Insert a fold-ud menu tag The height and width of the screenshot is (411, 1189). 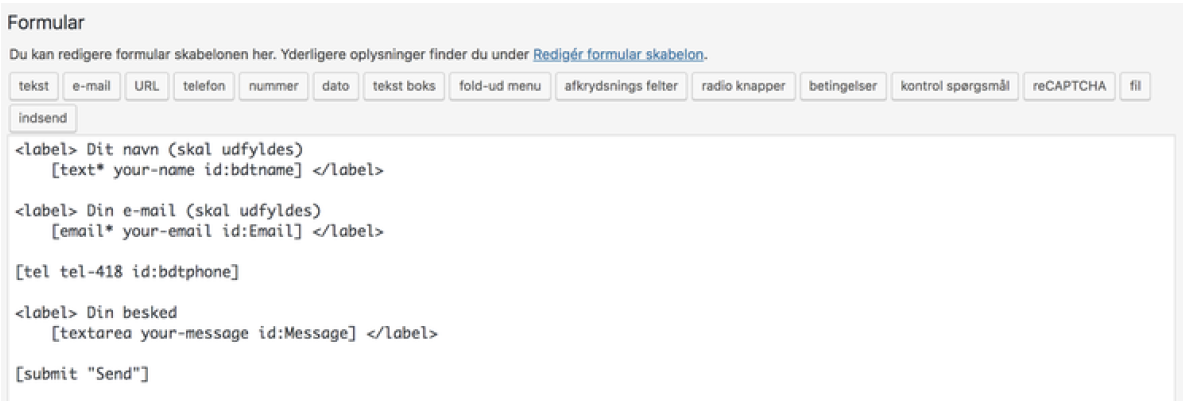pyautogui.click(x=500, y=86)
